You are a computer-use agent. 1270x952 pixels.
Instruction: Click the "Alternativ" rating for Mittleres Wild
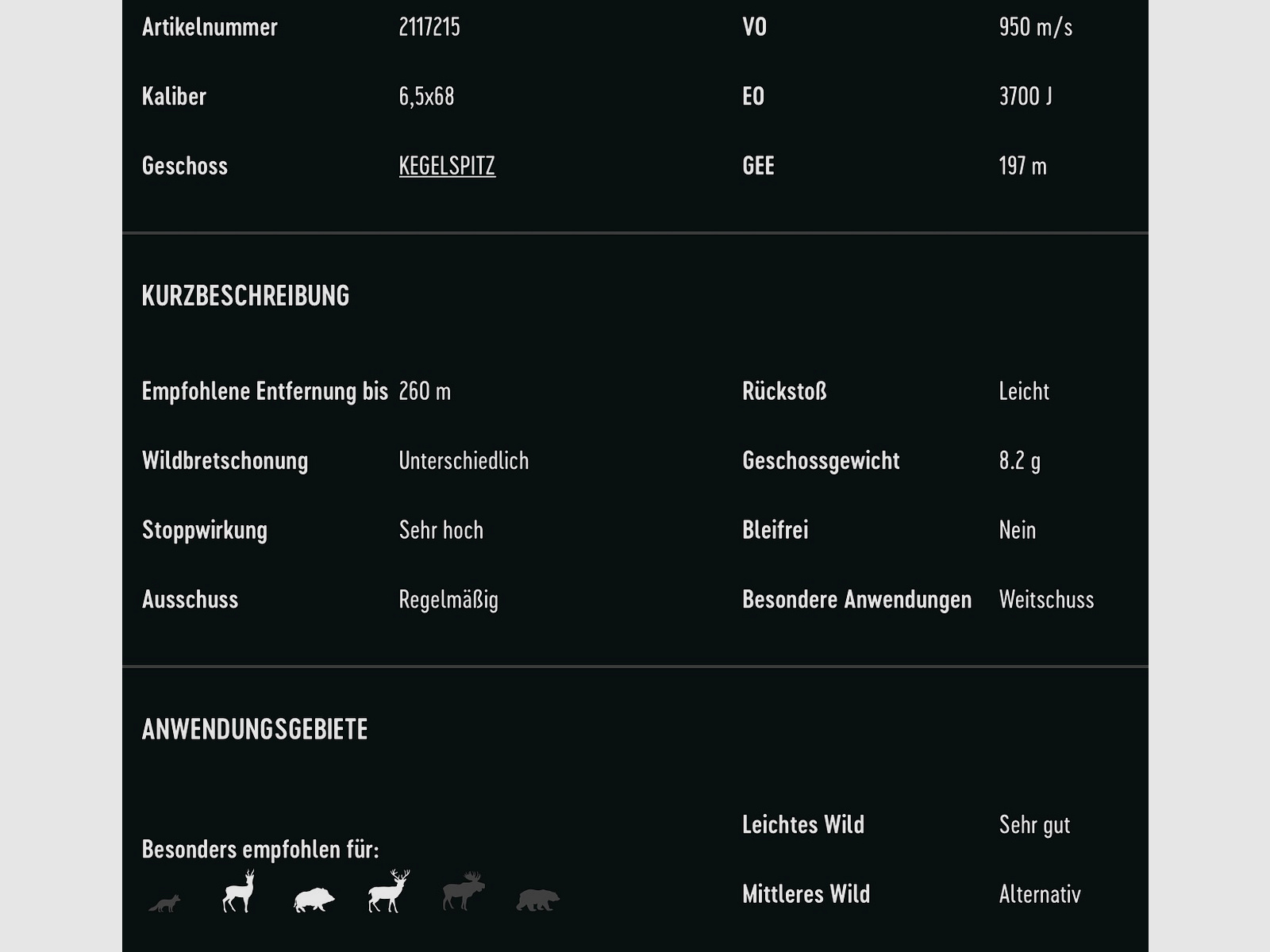1040,895
